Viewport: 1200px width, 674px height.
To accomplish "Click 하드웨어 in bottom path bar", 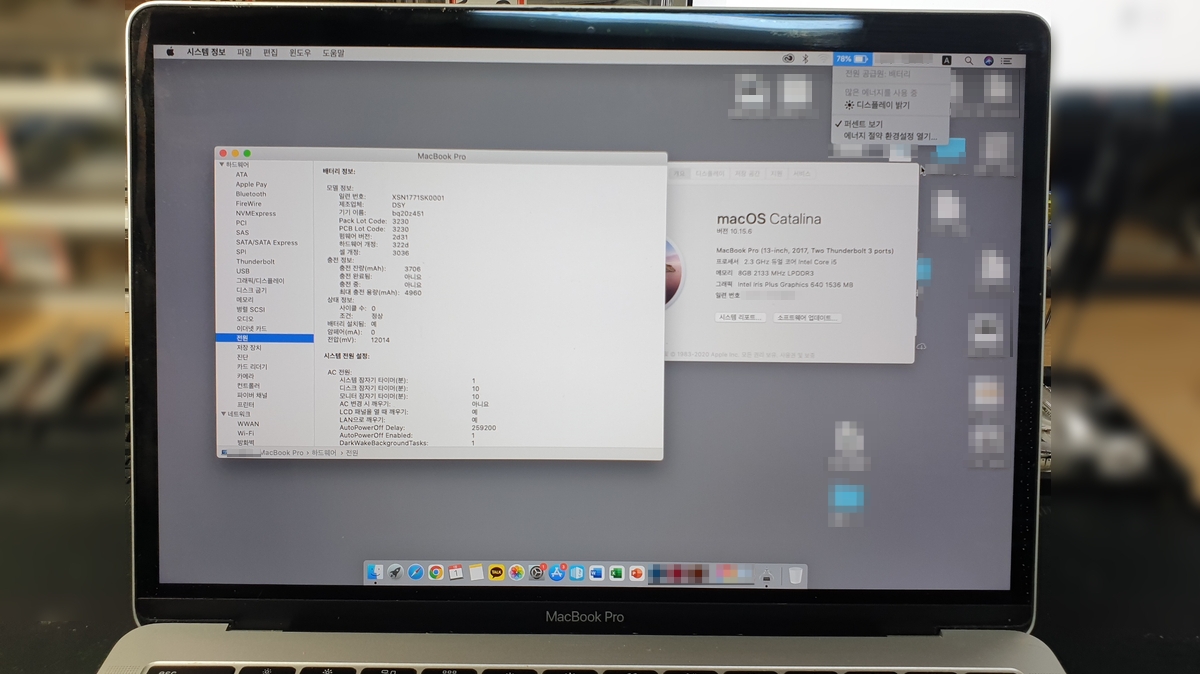I will [x=324, y=453].
